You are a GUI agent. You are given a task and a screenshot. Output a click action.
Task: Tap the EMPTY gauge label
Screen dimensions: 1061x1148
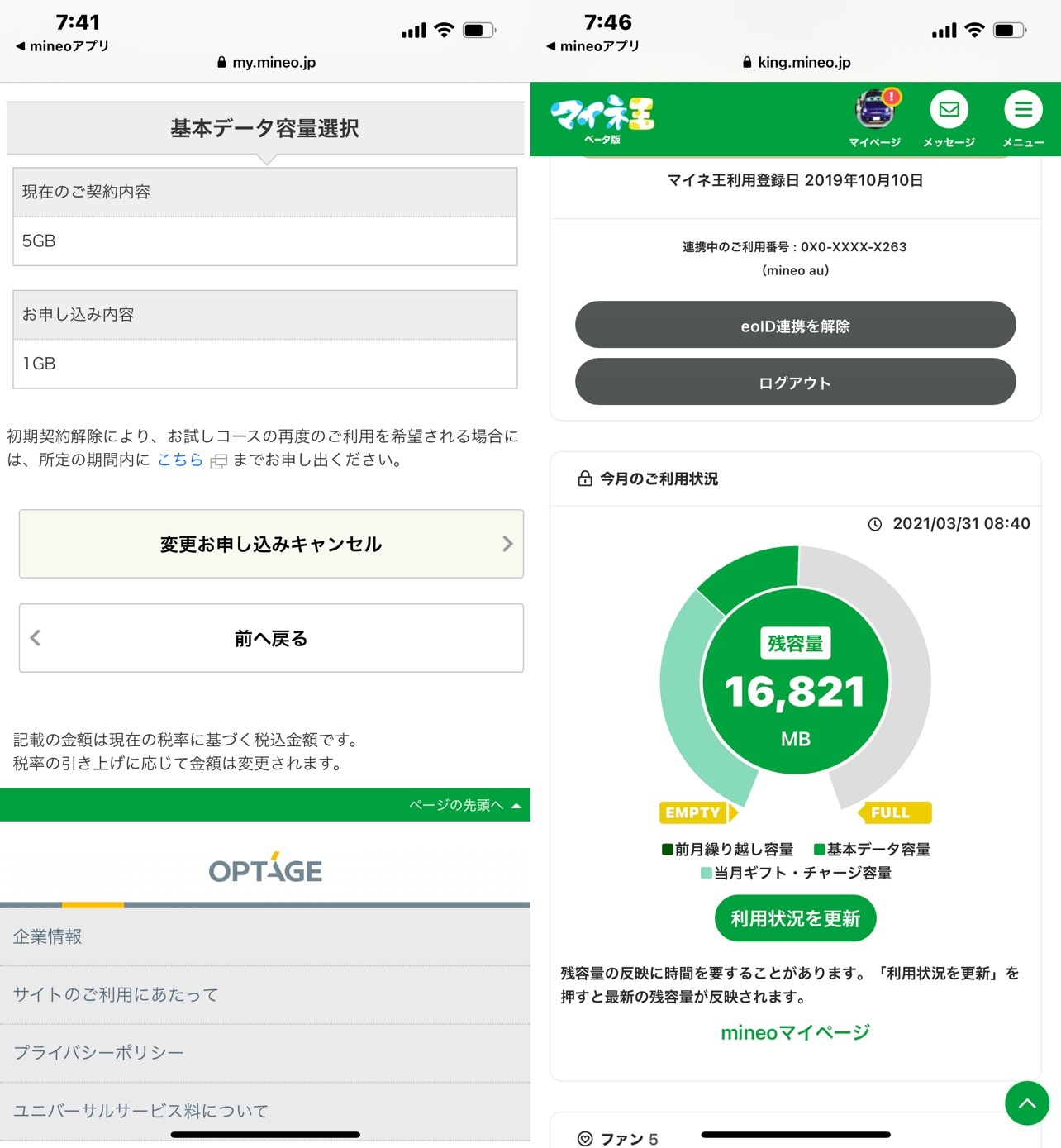697,812
